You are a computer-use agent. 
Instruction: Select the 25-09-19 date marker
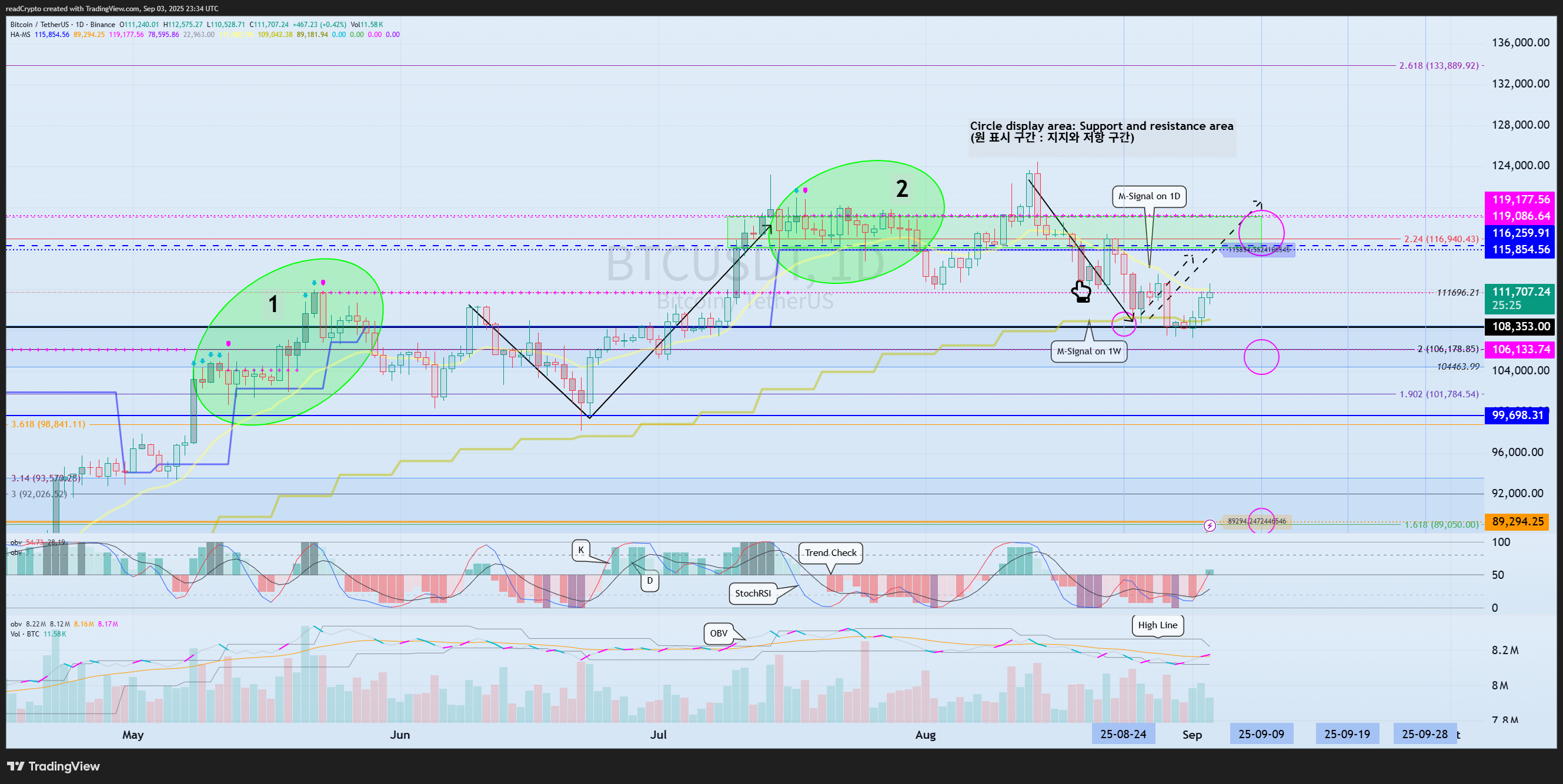point(1347,734)
